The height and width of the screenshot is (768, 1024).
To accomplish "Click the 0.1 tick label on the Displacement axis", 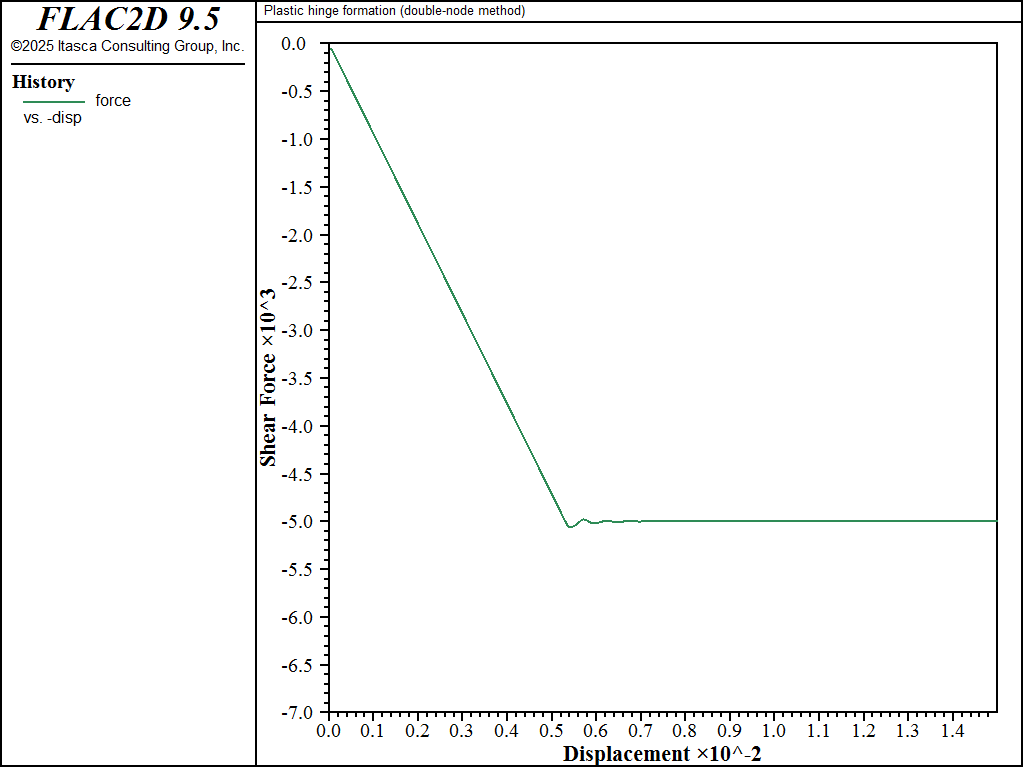I will [x=372, y=731].
